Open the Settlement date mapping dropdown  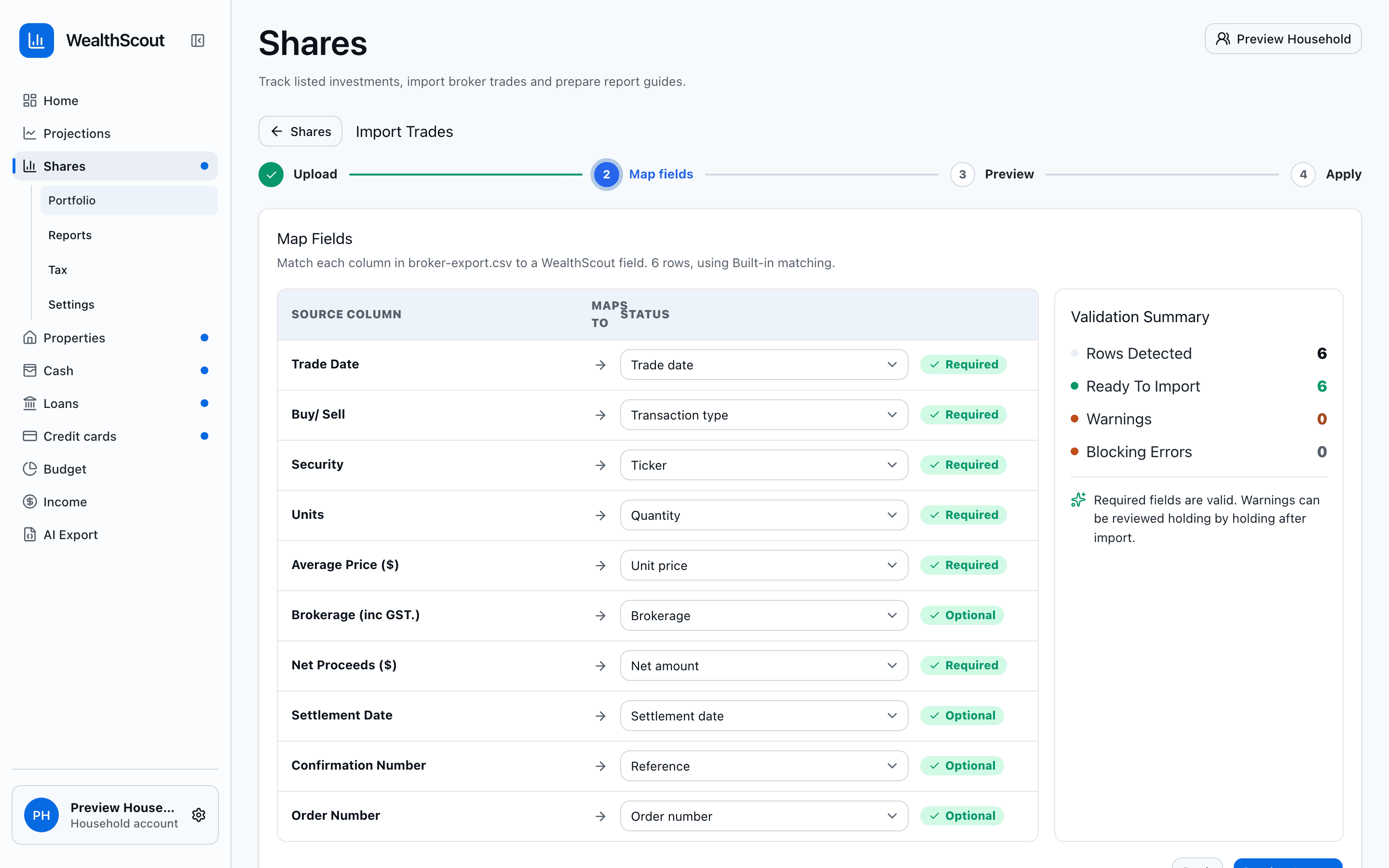[764, 715]
